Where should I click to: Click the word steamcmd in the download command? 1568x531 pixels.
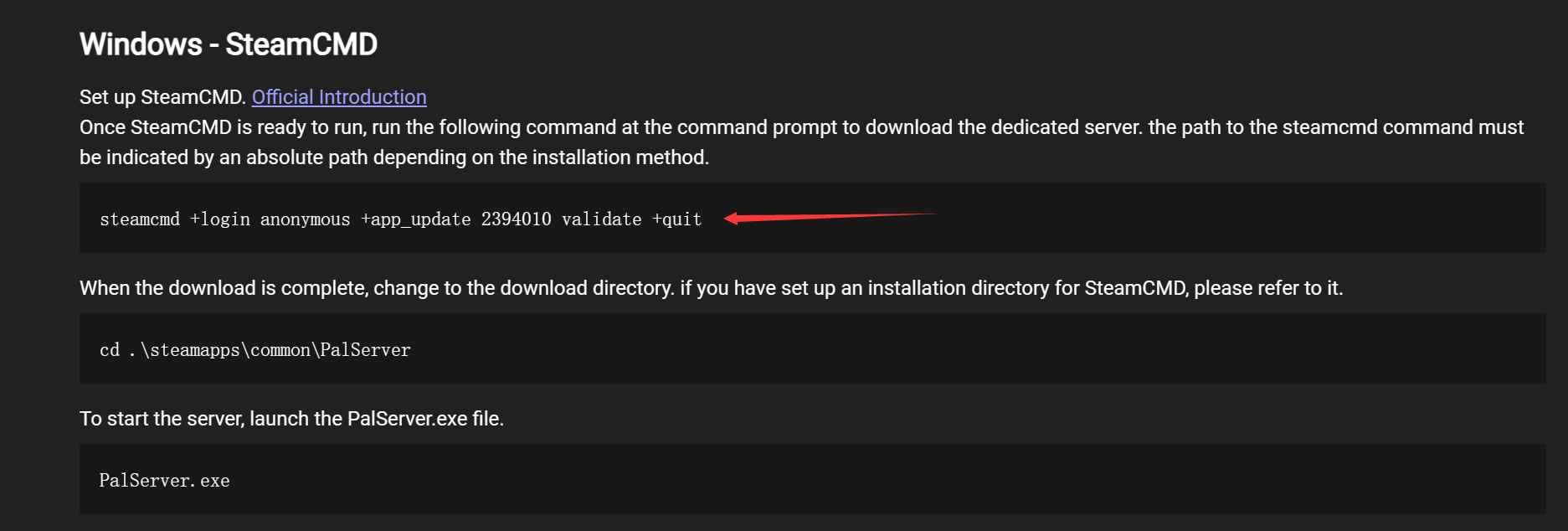[x=140, y=219]
